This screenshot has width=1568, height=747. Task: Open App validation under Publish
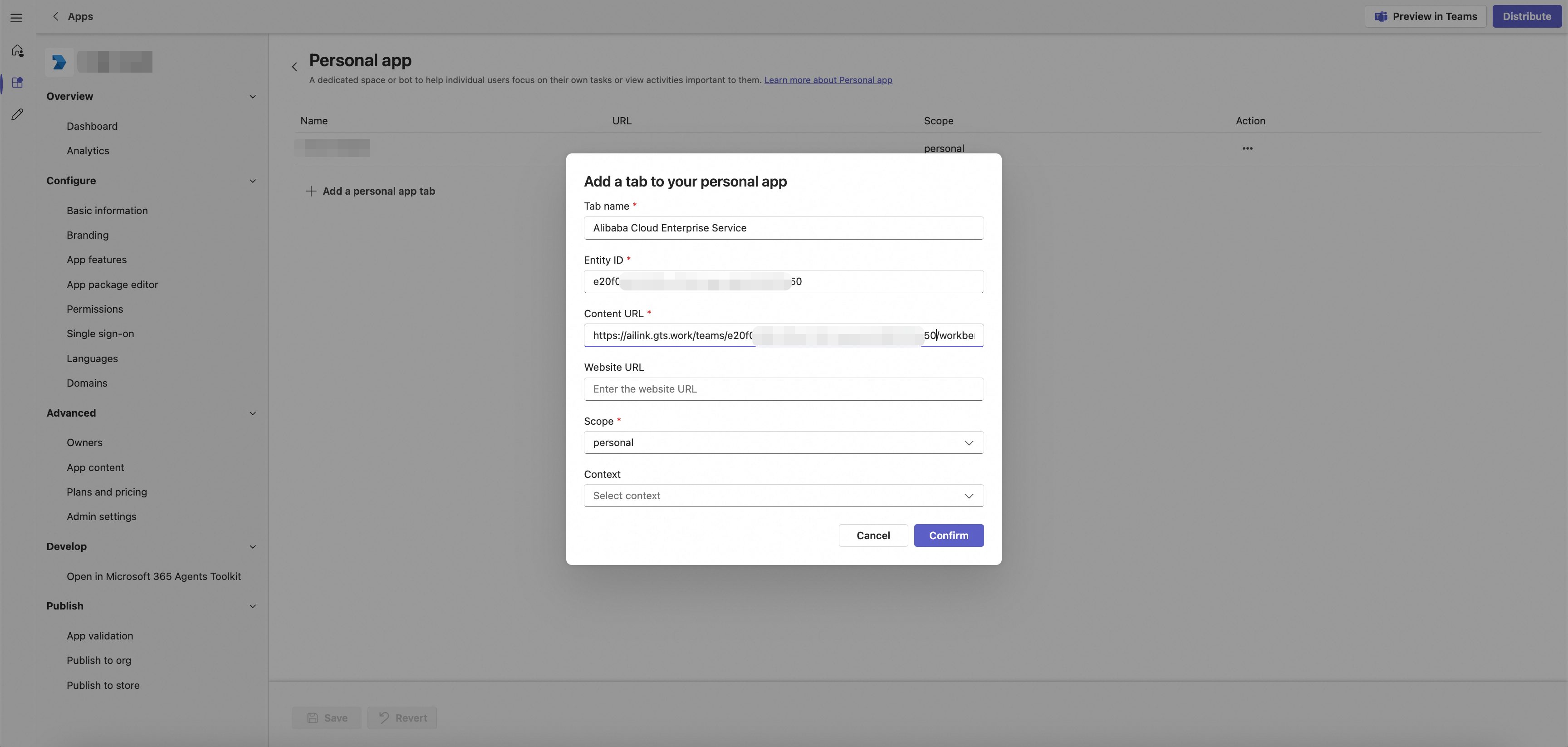[100, 636]
